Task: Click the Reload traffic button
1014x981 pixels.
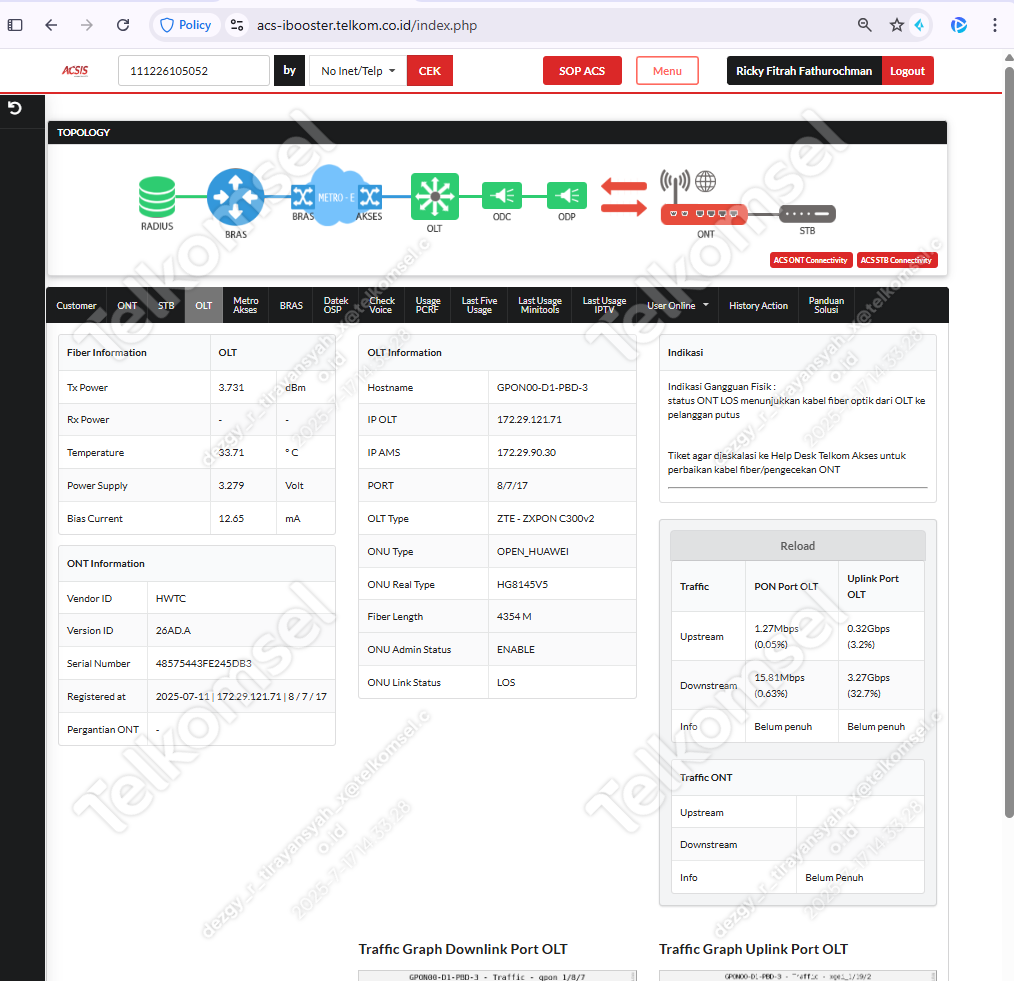Action: [x=797, y=546]
